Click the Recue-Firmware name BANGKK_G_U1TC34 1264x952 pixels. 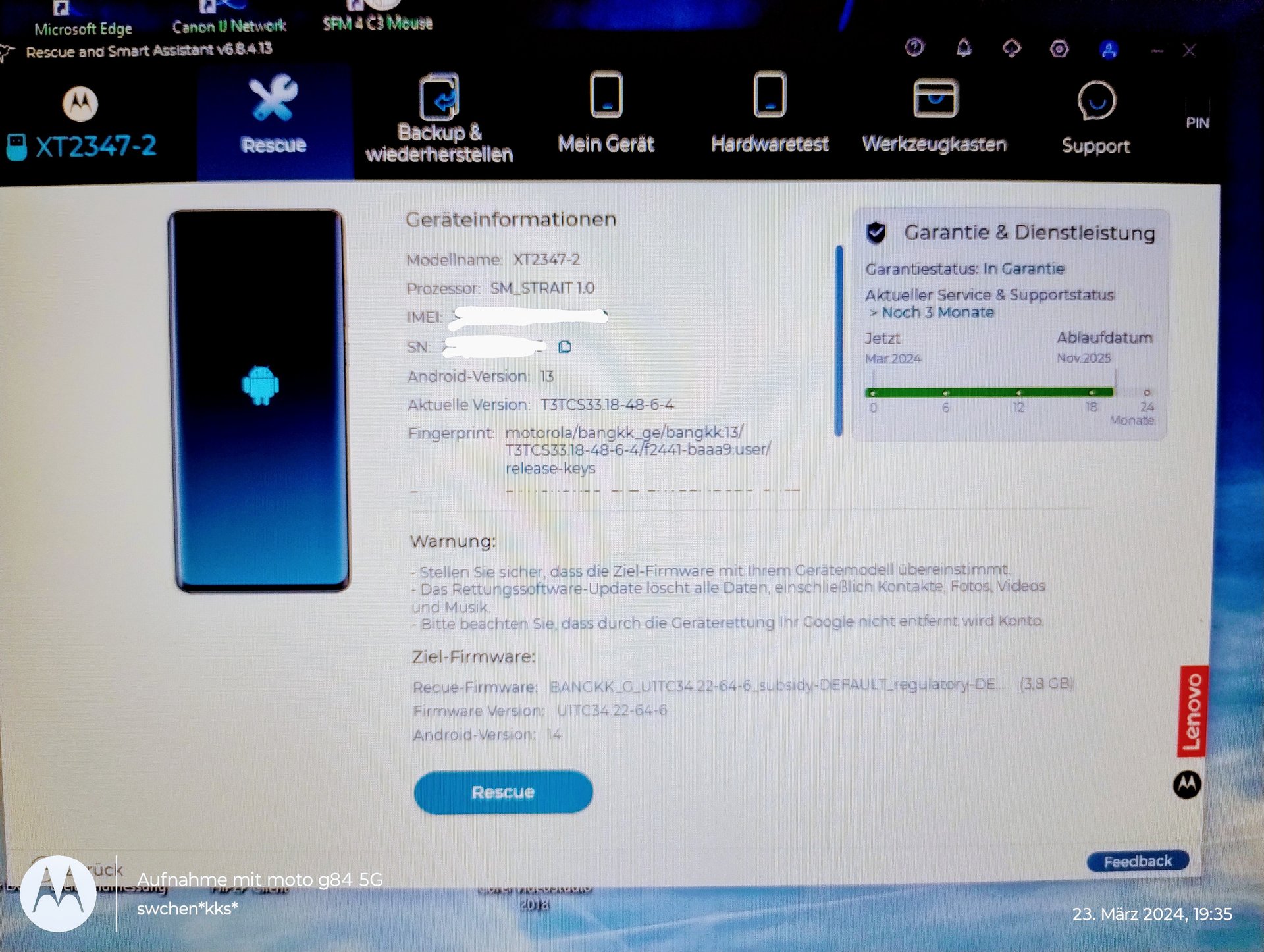coord(776,685)
